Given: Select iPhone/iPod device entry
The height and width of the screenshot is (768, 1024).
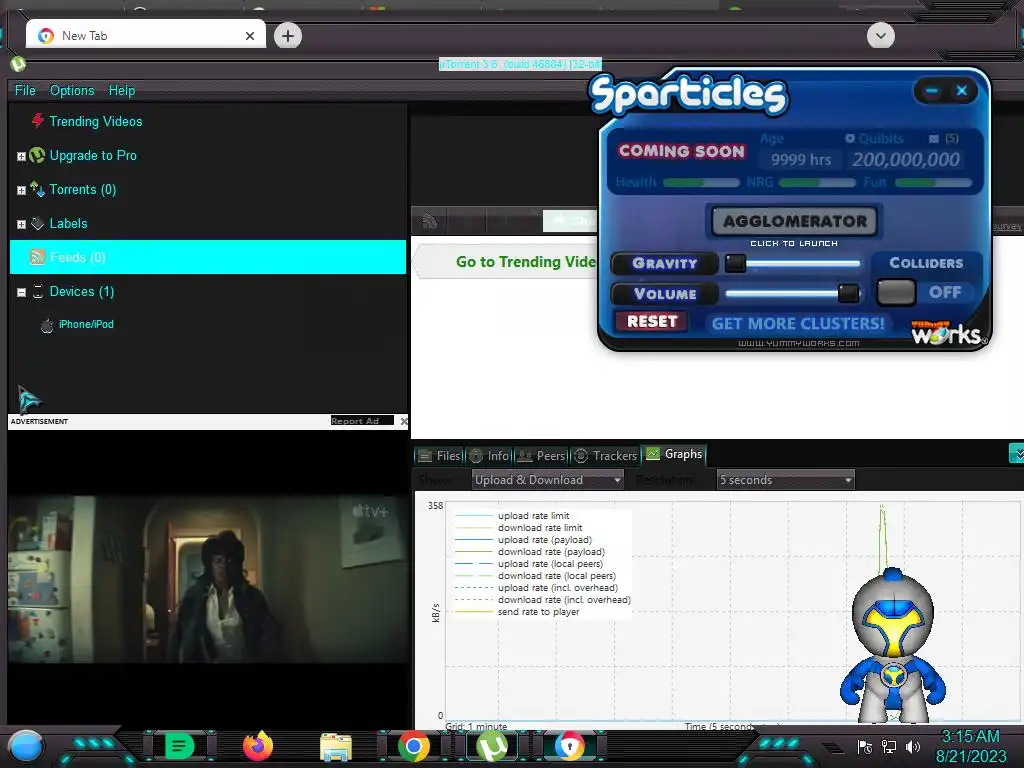Looking at the screenshot, I should [x=86, y=325].
